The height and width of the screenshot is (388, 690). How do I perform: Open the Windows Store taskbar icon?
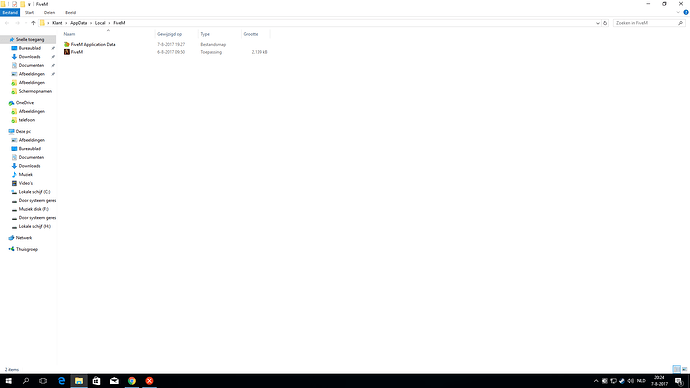point(96,381)
